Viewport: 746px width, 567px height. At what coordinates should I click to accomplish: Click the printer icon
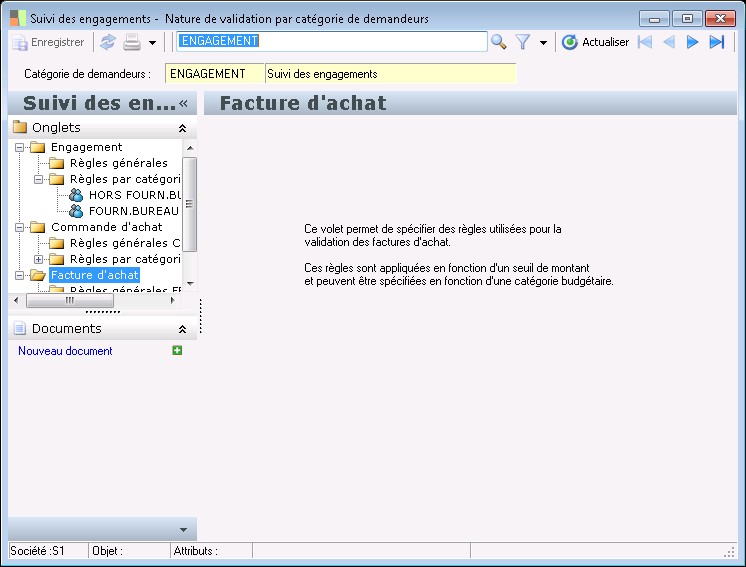click(132, 42)
